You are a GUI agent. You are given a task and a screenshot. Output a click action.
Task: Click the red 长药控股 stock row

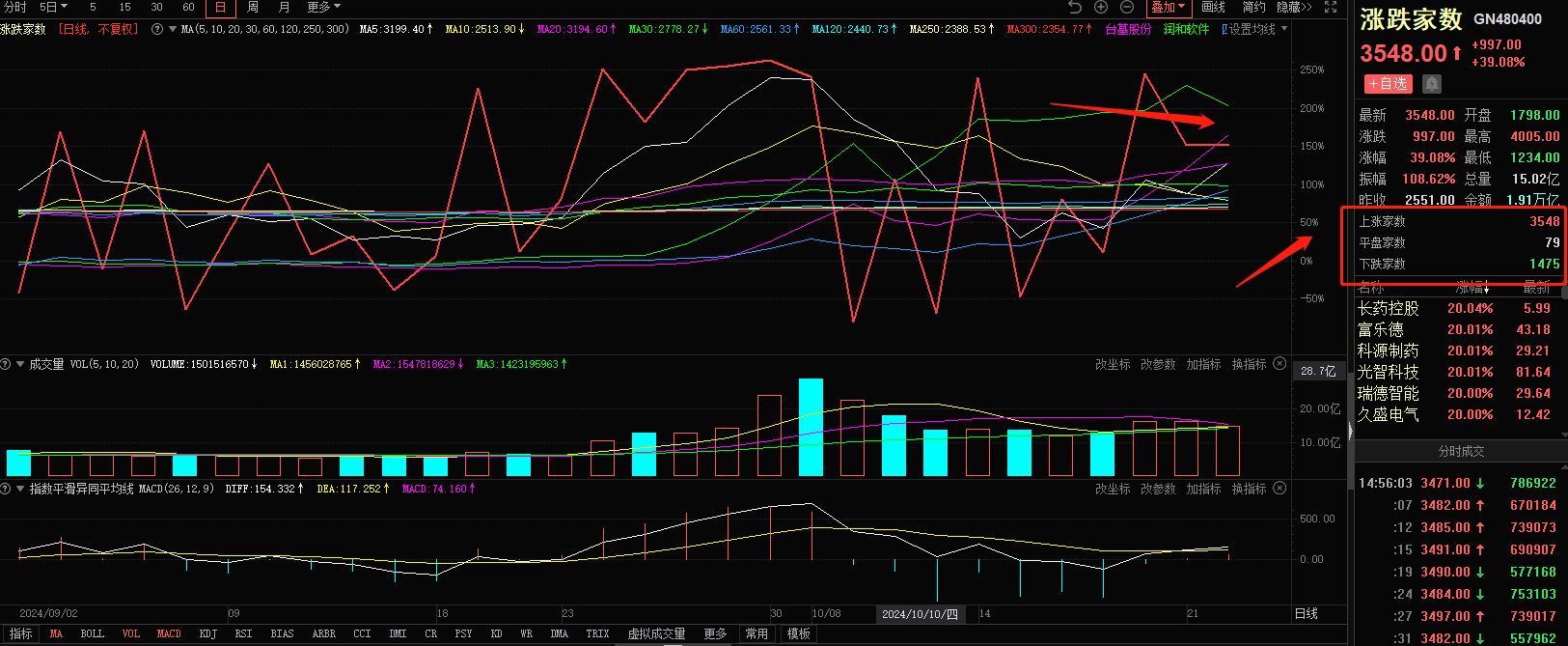tap(1389, 308)
